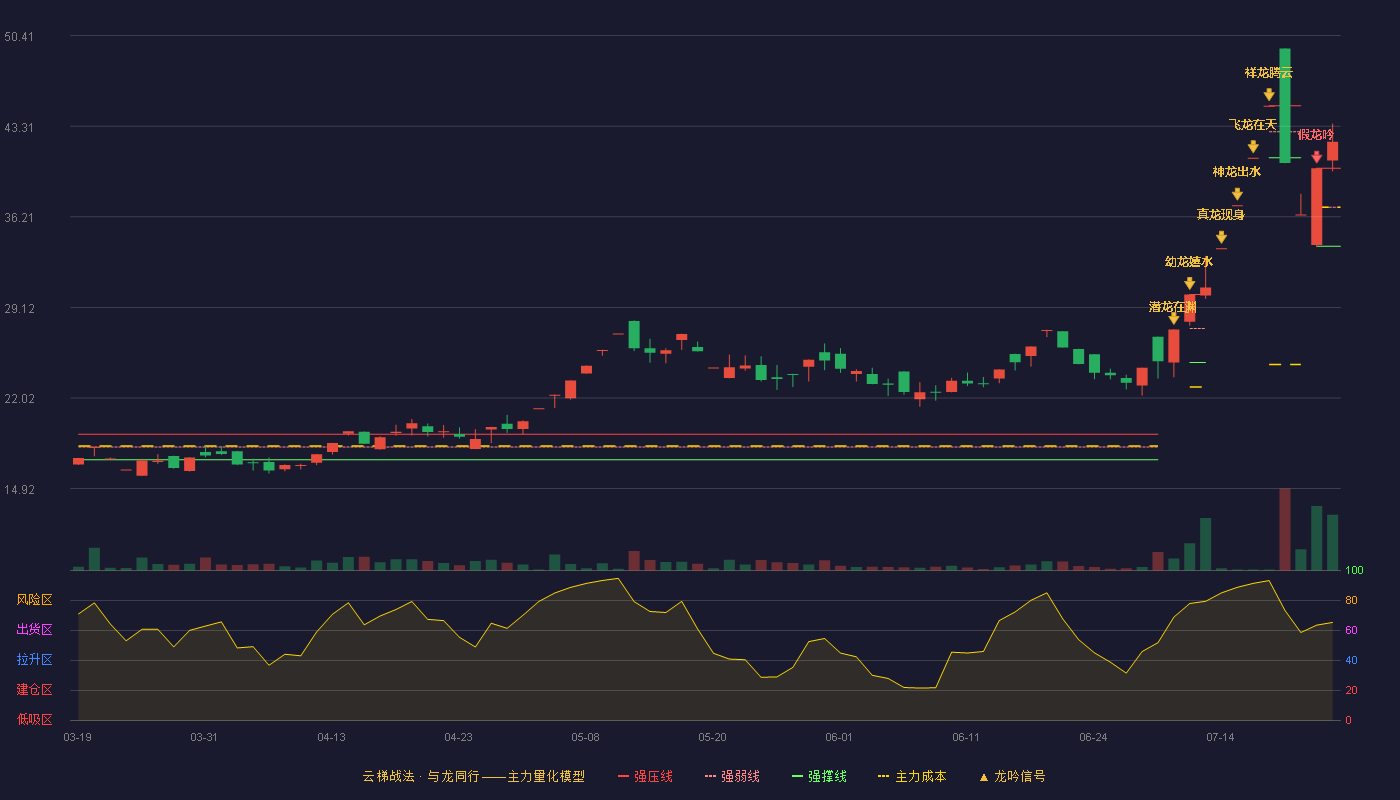Select the large red candlestick below 假龙吟
The image size is (1400, 800).
coord(1317,206)
